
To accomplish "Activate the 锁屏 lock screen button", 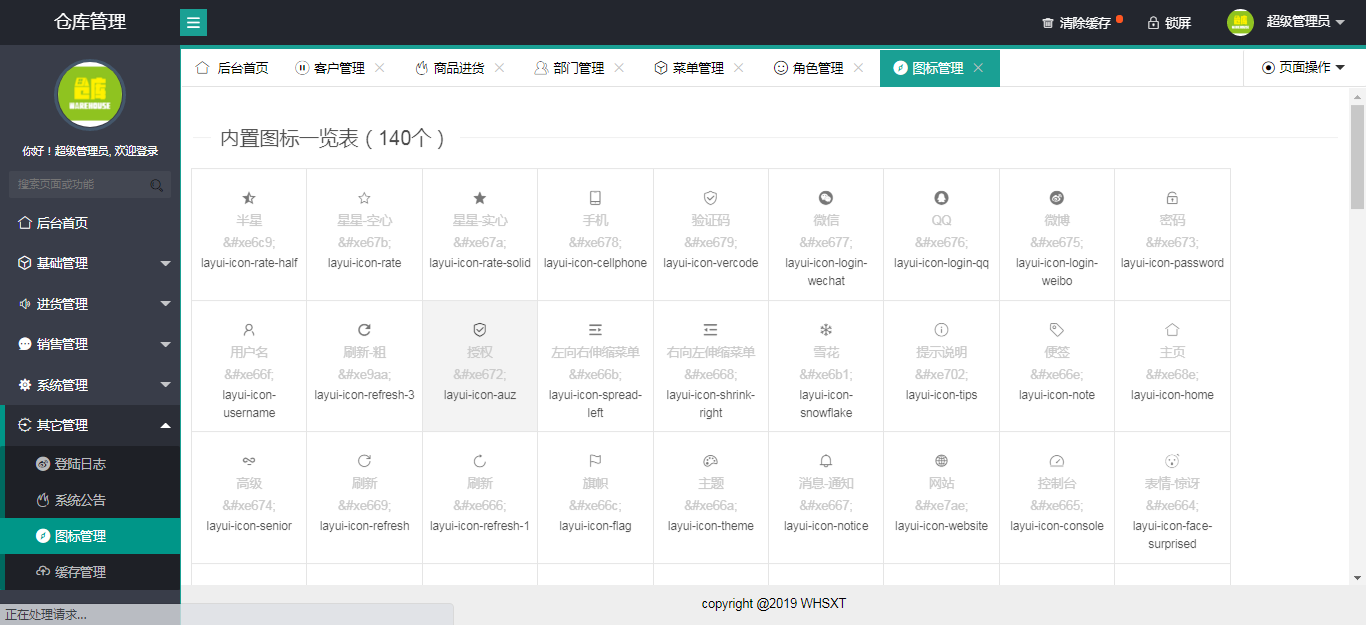I will click(x=1170, y=20).
